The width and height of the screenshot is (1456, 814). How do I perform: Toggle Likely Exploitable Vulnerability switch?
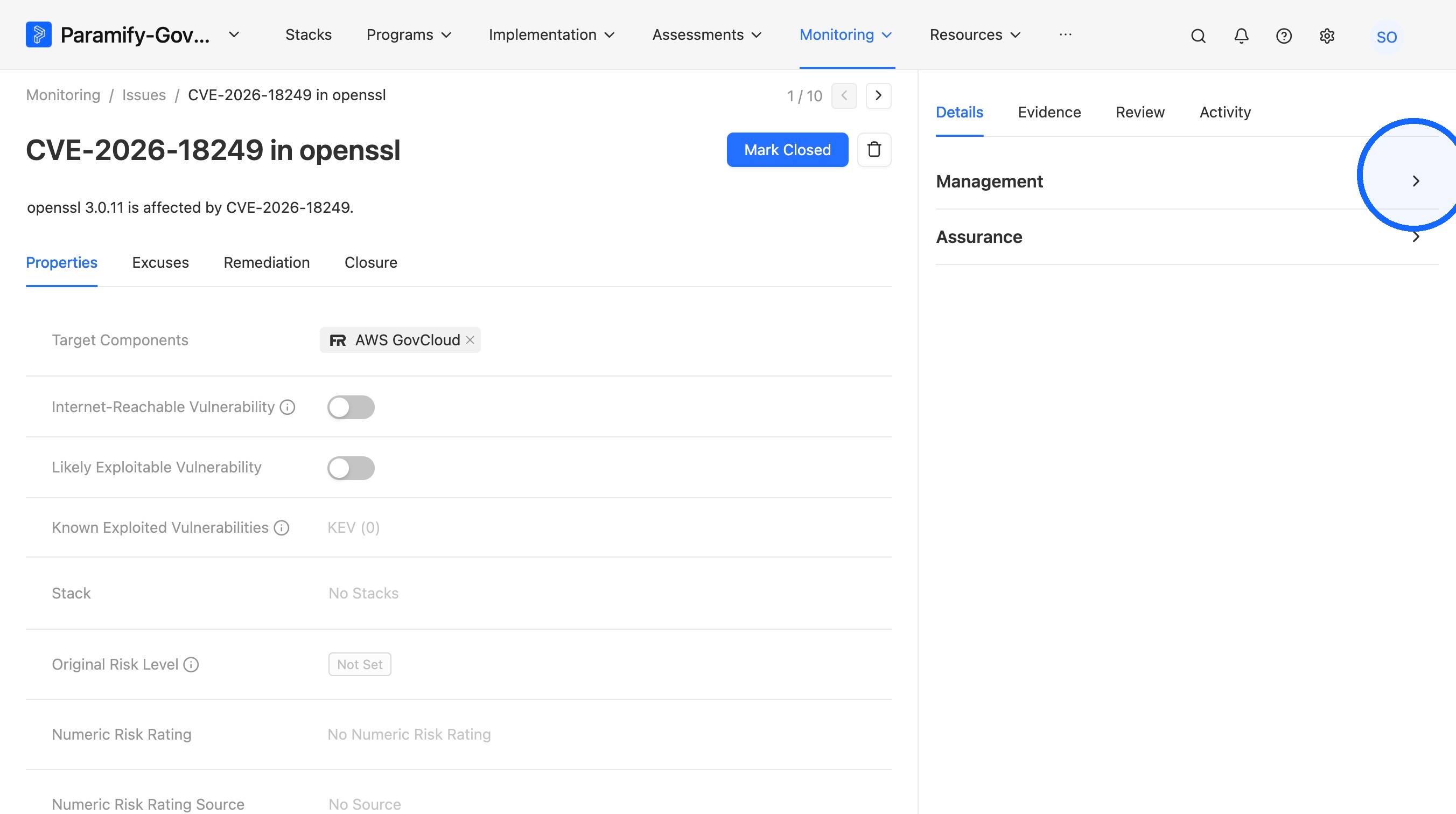coord(351,468)
